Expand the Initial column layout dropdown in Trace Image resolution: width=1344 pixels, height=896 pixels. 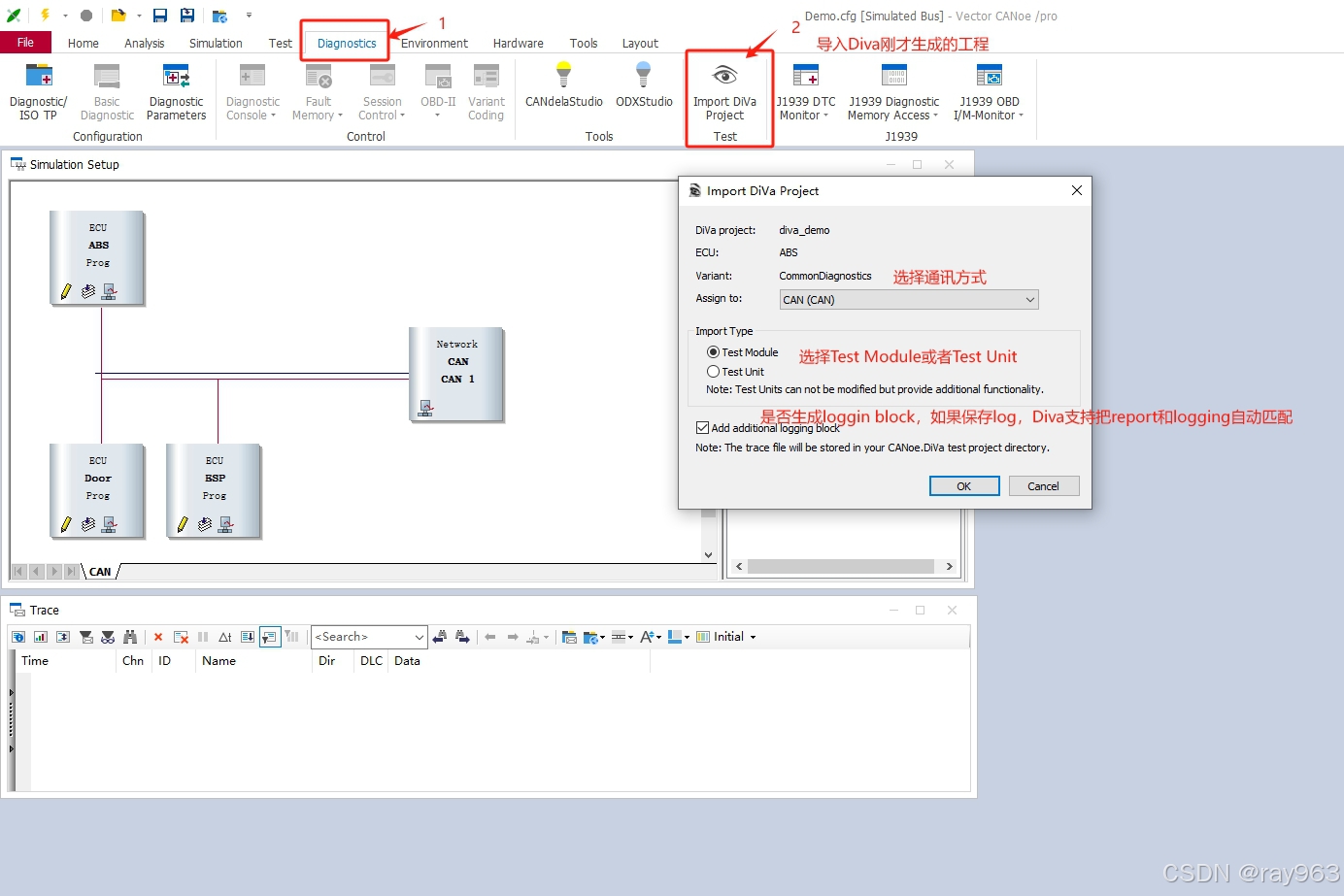[753, 638]
